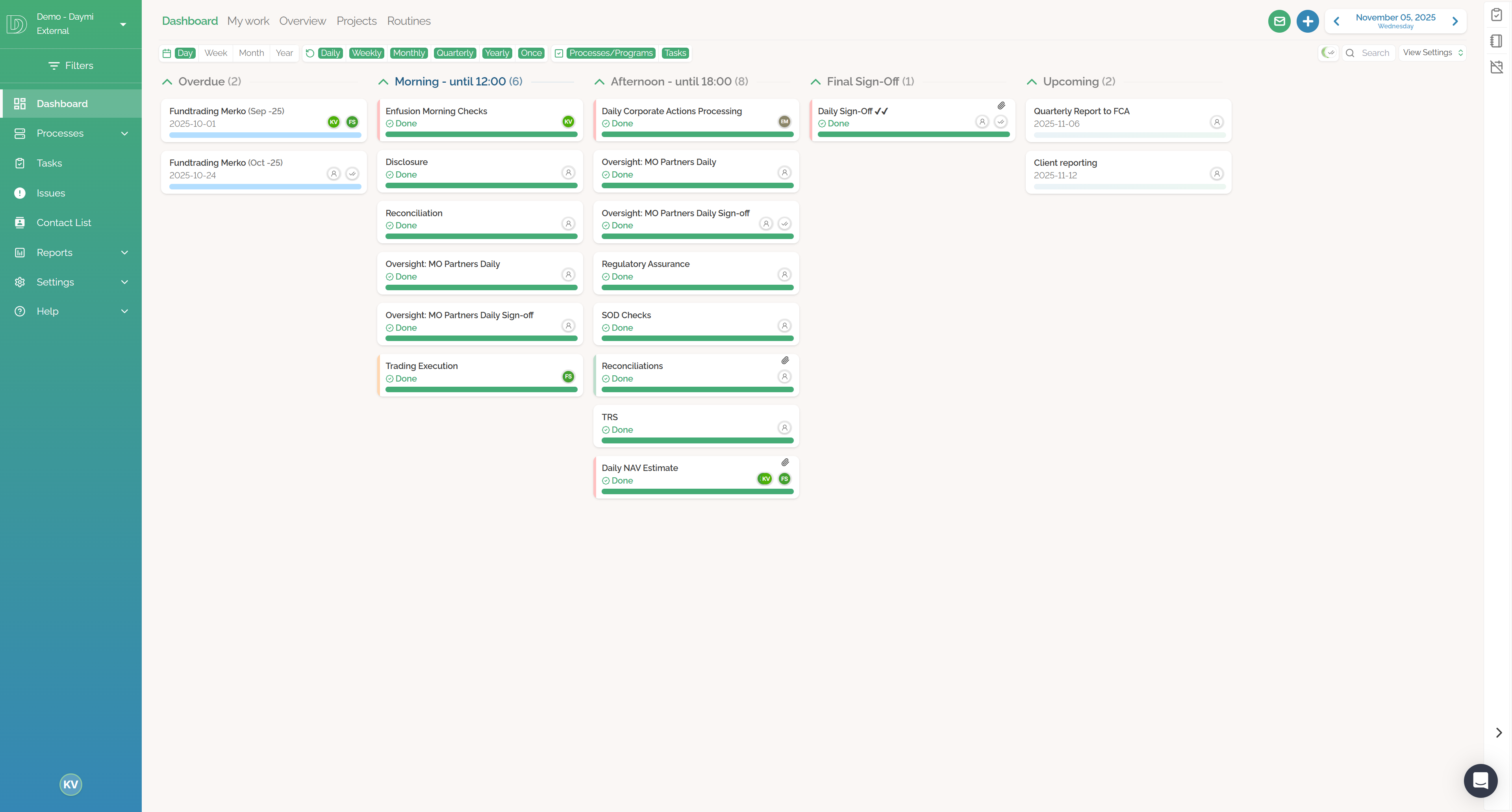Open the clipboard checklist panel icon
Screen dimensions: 1512x812
tap(1496, 15)
